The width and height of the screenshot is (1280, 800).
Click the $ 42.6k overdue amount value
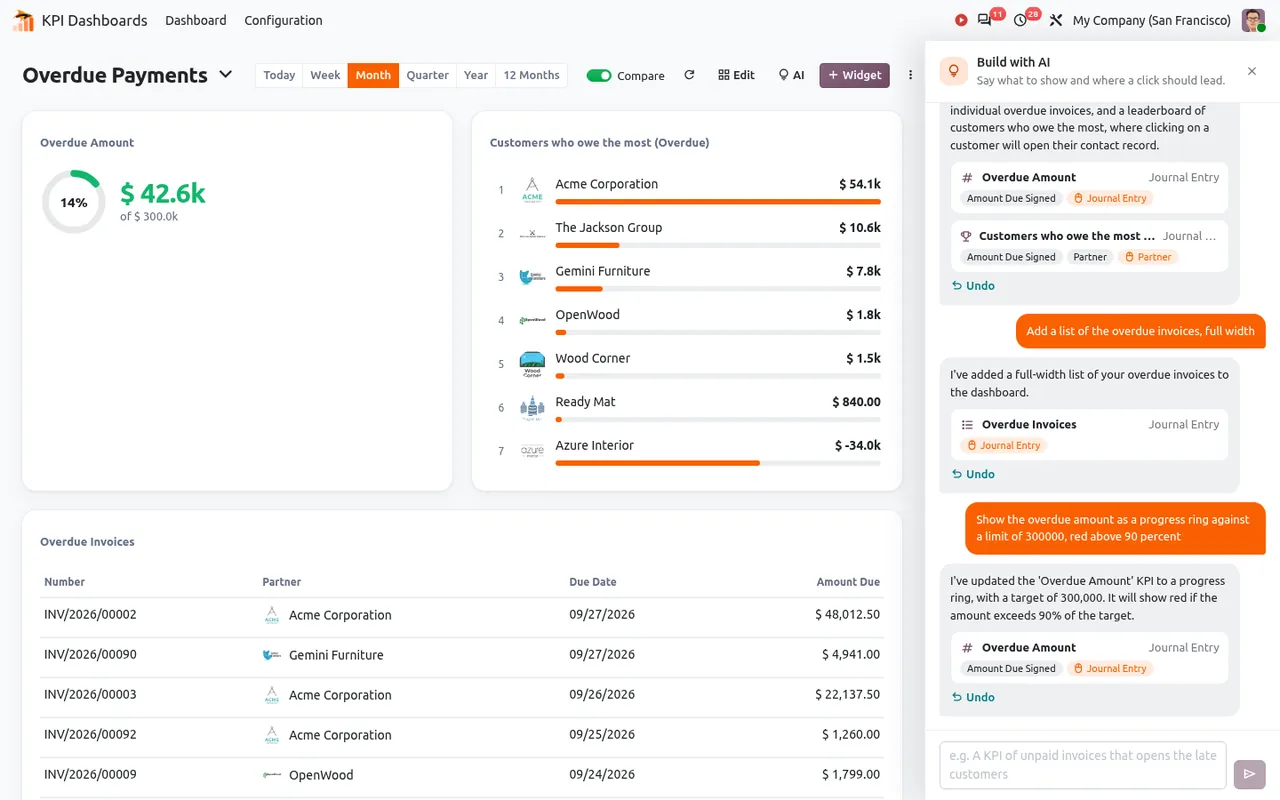[163, 193]
